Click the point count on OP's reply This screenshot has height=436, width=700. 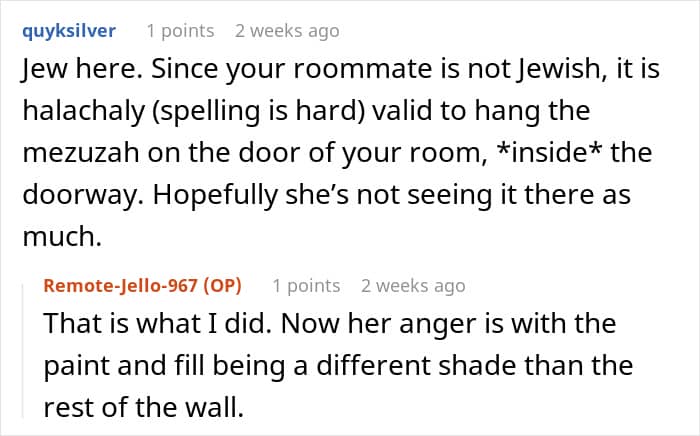coord(306,286)
